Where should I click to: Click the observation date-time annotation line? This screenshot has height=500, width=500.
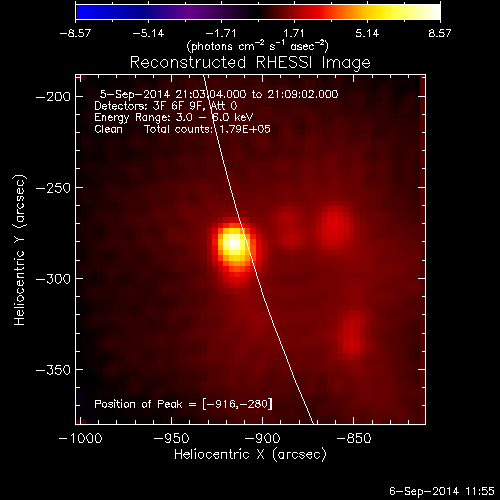(x=219, y=94)
